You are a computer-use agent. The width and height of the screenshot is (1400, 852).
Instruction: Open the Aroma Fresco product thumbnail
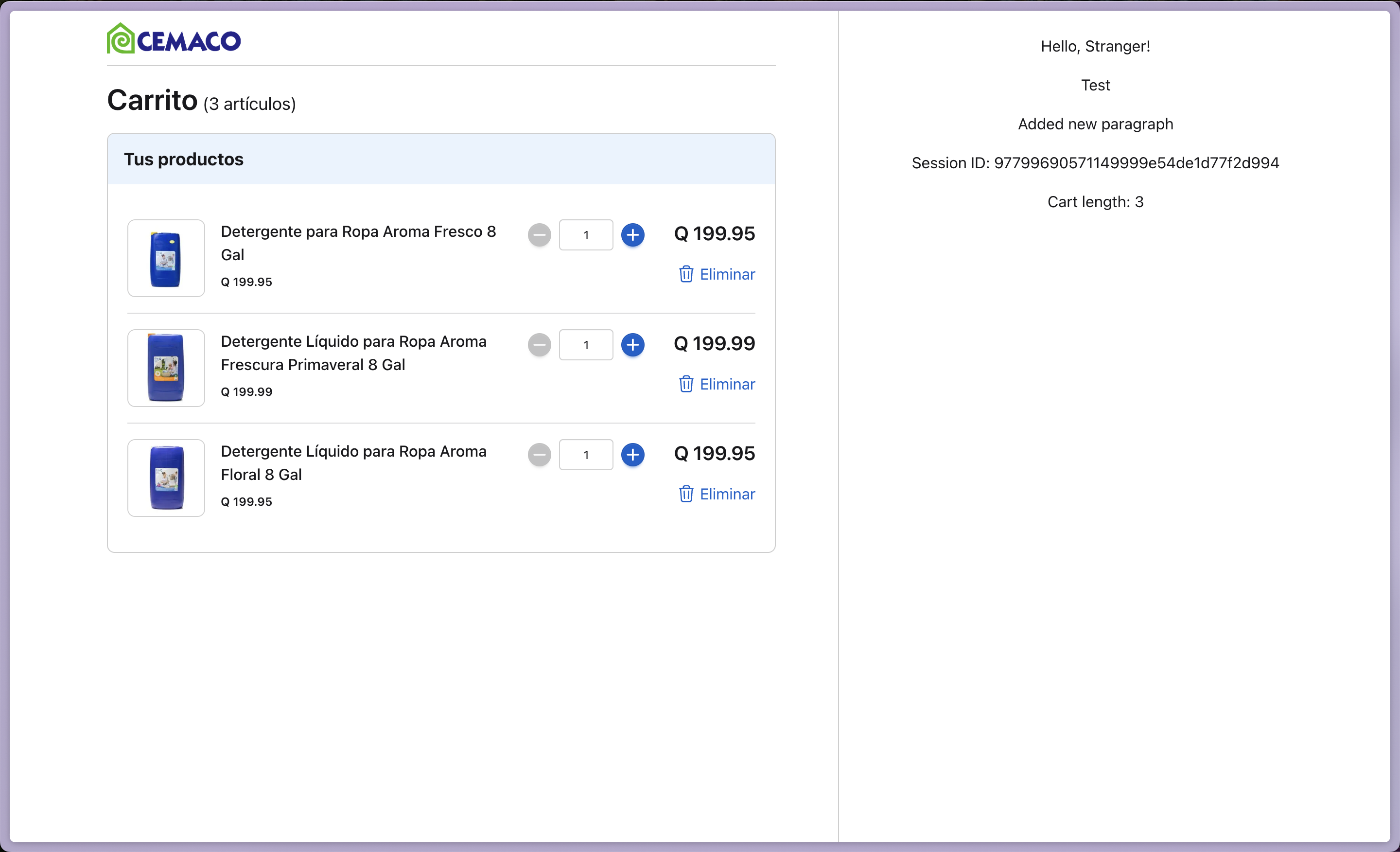(x=165, y=258)
